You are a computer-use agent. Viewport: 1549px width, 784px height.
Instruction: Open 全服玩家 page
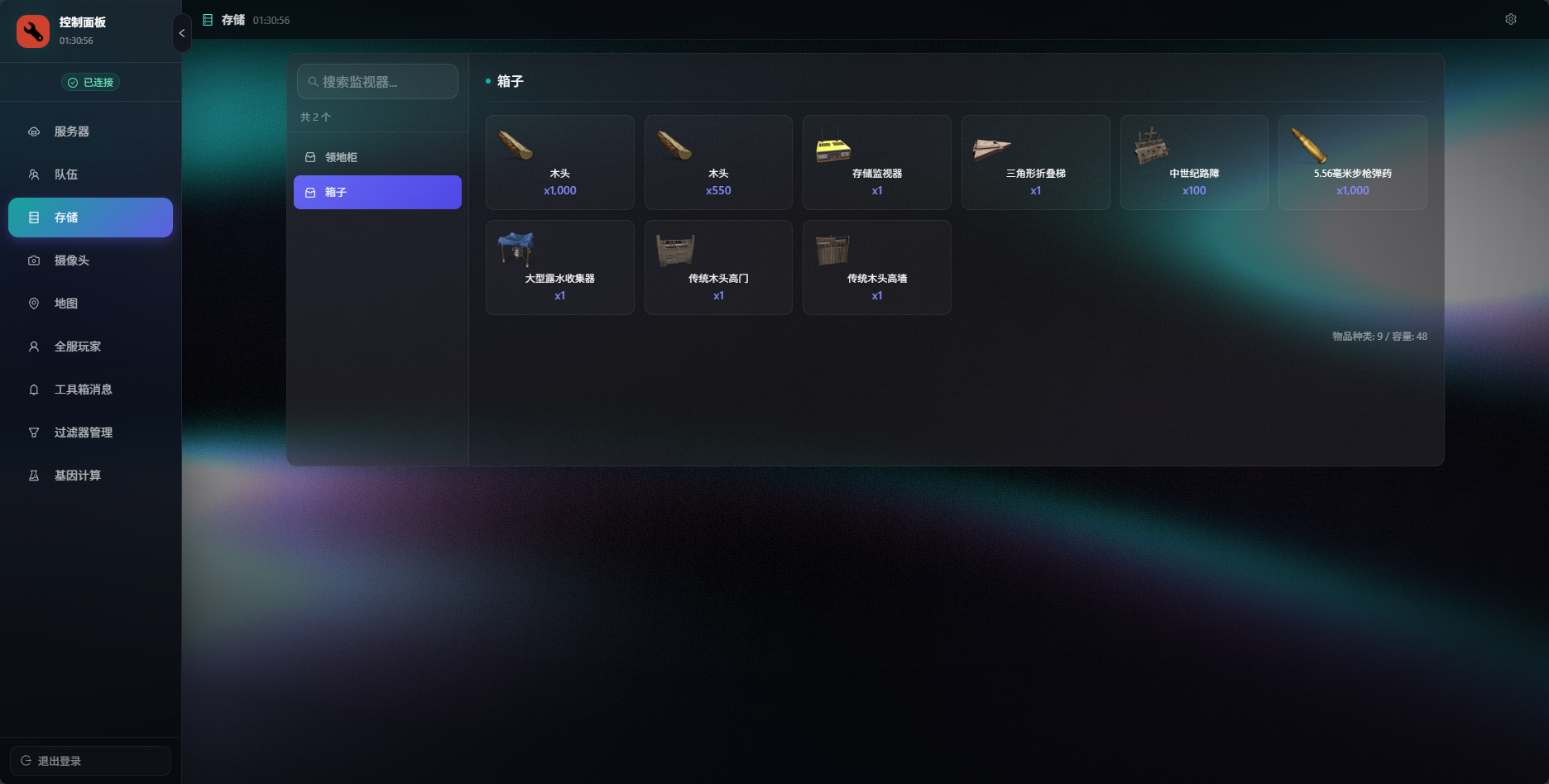(x=90, y=347)
